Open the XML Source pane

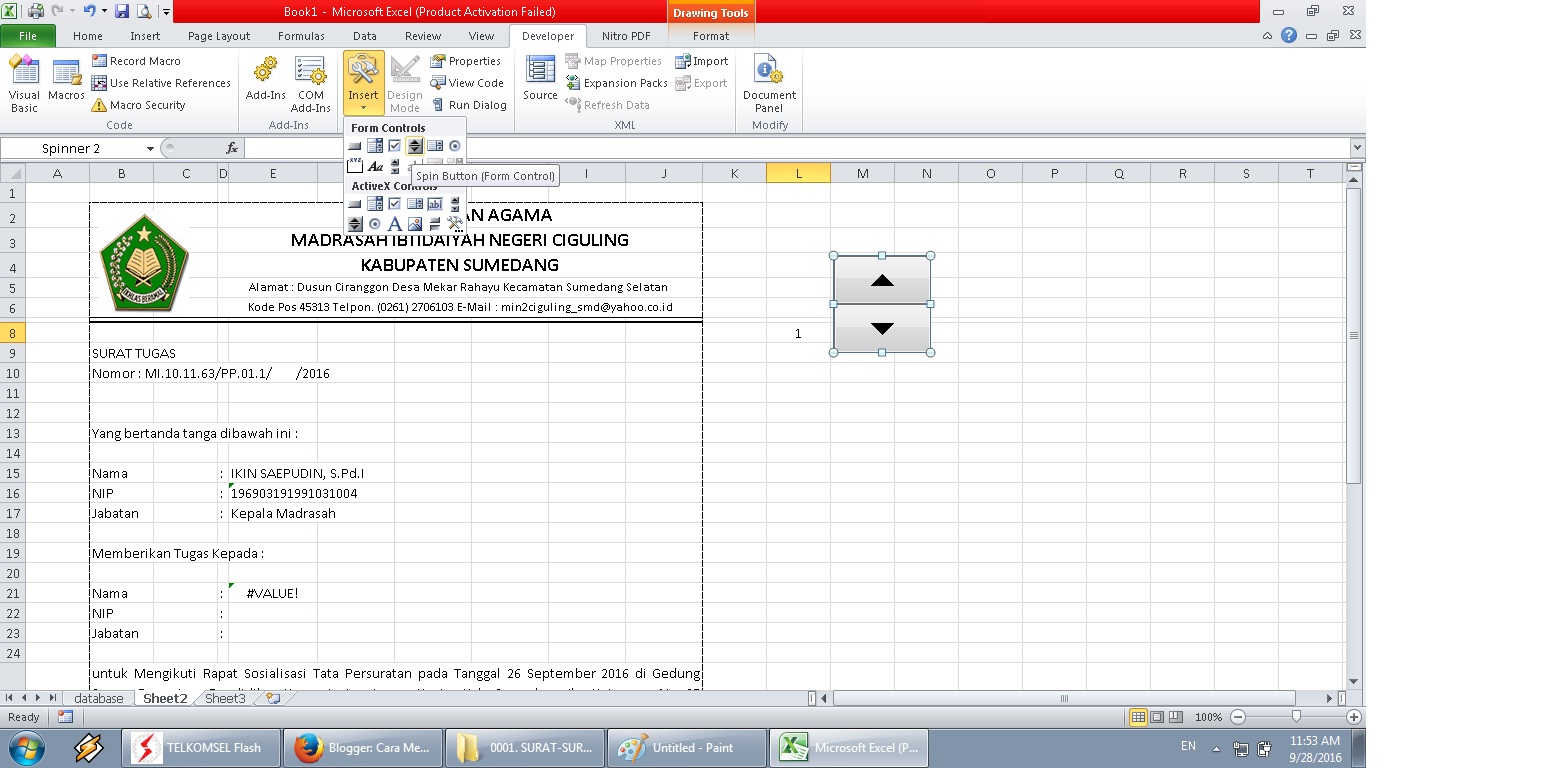(x=539, y=82)
